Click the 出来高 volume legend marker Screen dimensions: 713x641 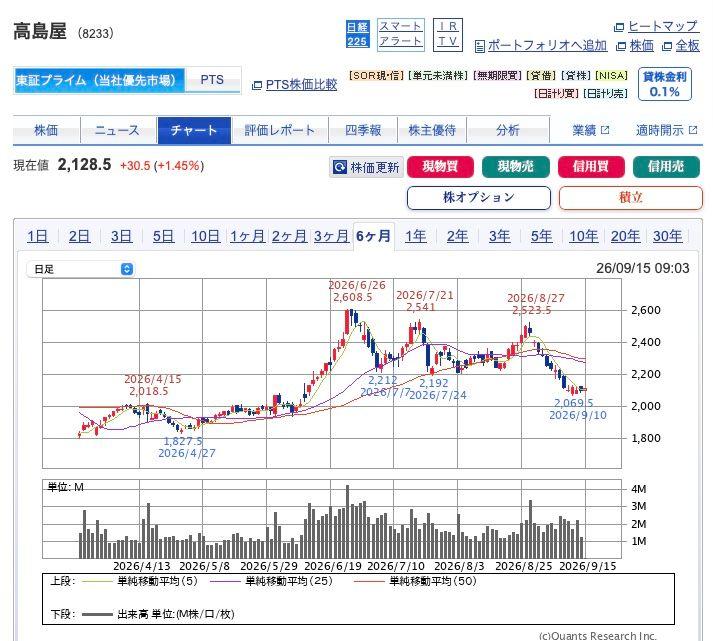coord(97,615)
